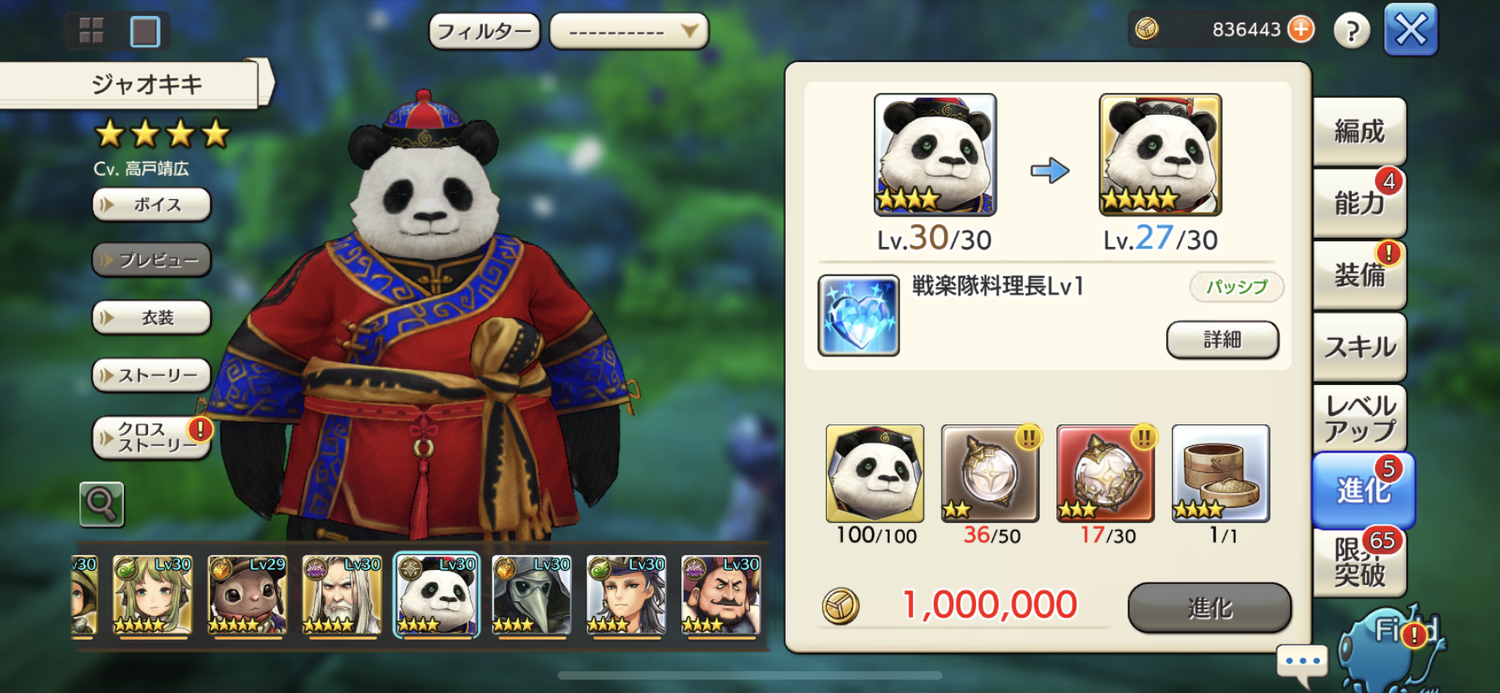Play the character ボイス voice button
The height and width of the screenshot is (693, 1500).
pyautogui.click(x=152, y=205)
